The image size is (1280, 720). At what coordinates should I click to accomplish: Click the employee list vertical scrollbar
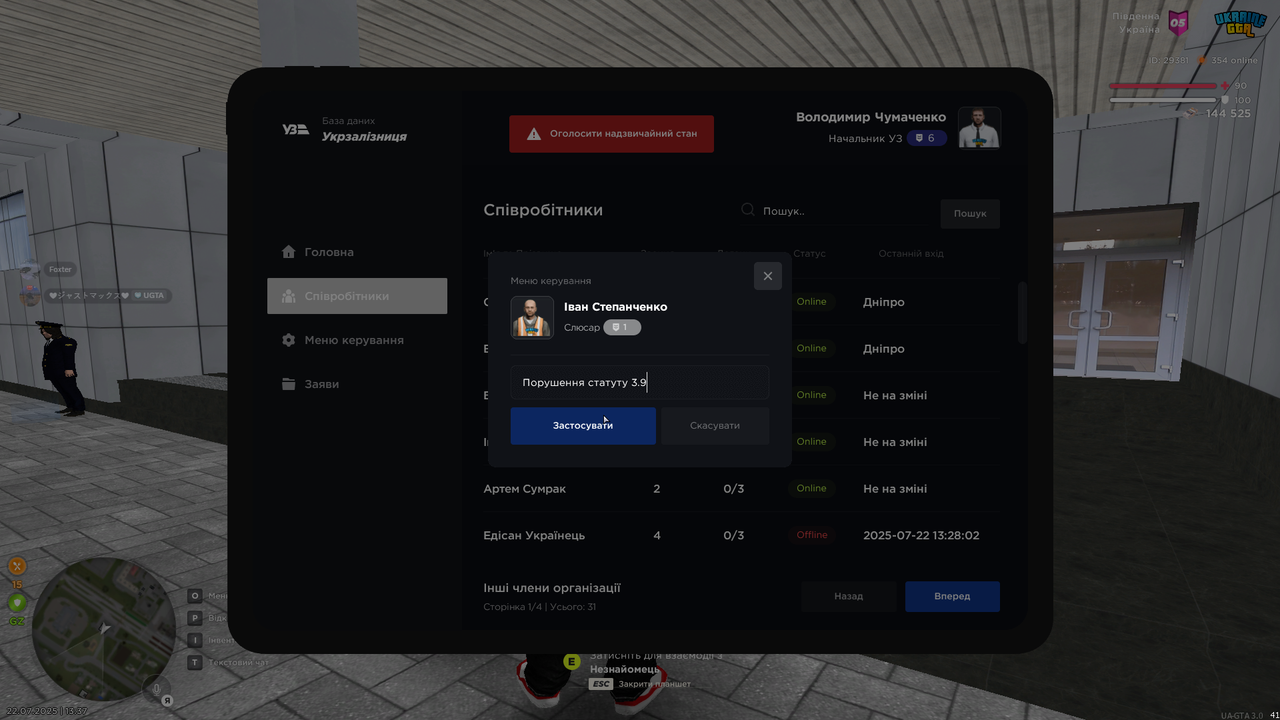tap(1022, 312)
